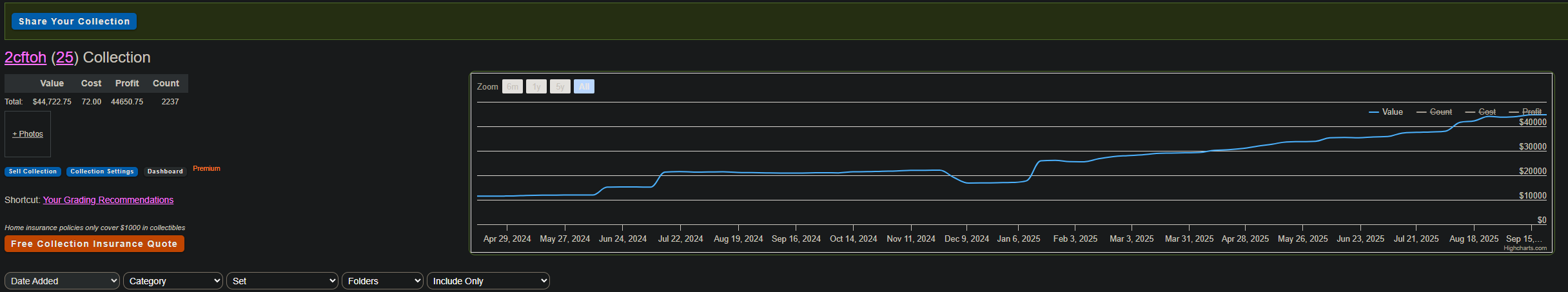Set chart zoom to 6m
Screen dimensions: 1568x292
pos(513,86)
